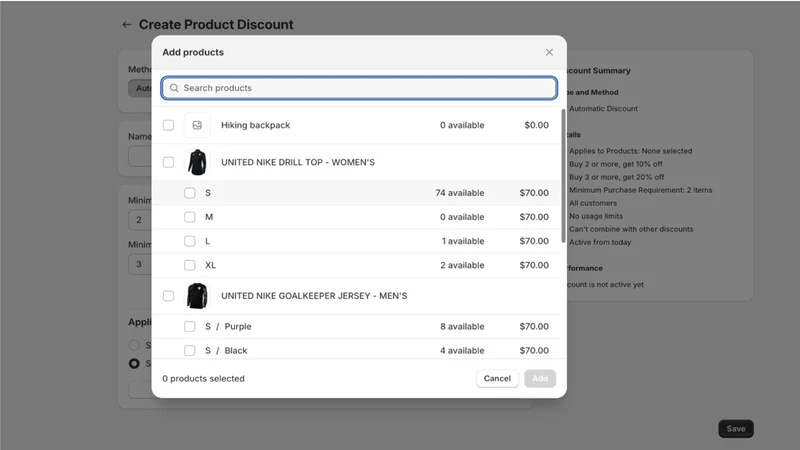Click the Hiking backpack placeholder image icon
This screenshot has height=450, width=800.
coord(197,125)
